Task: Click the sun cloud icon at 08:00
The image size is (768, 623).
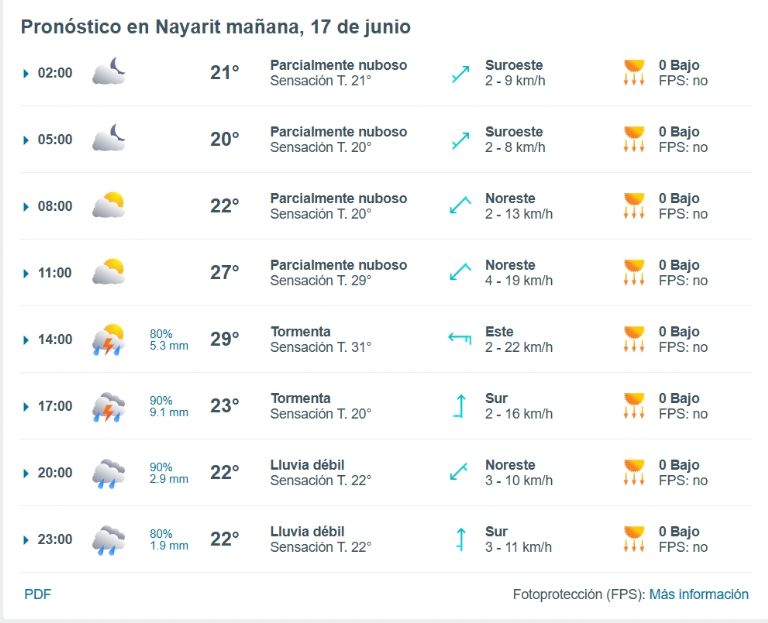Action: 109,205
